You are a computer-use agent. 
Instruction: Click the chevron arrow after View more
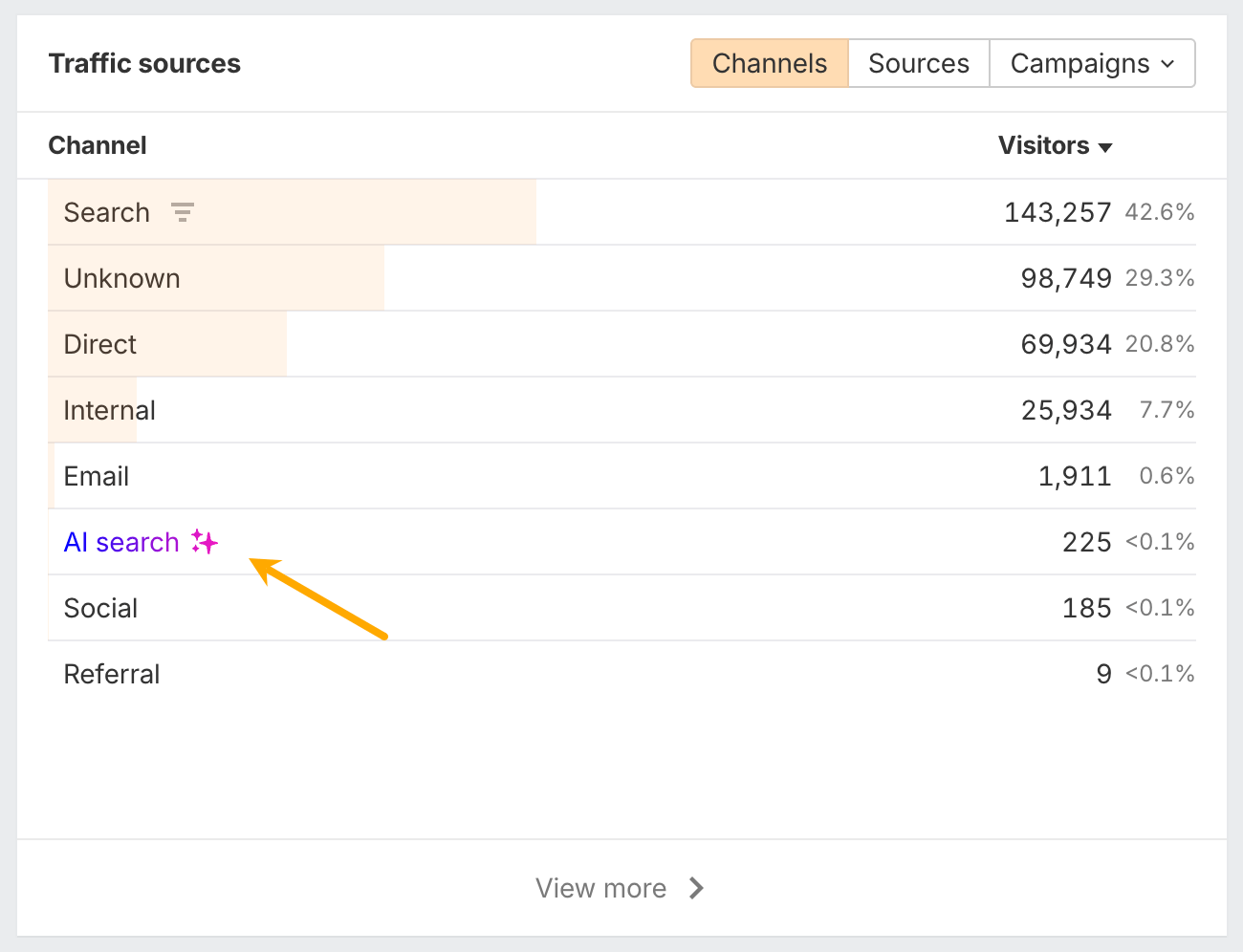(696, 888)
